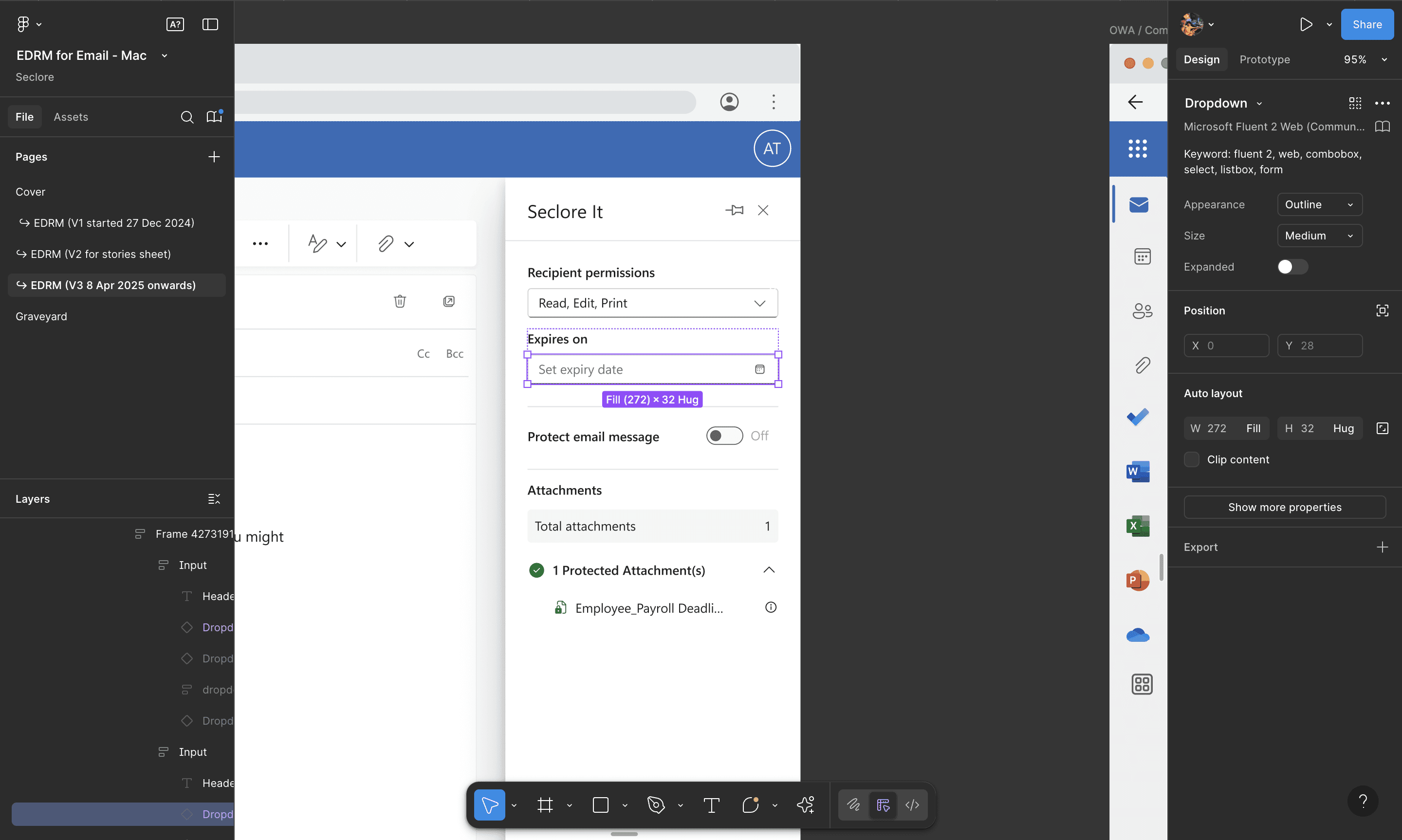
Task: Switch to Dev Mode code icon
Action: pyautogui.click(x=912, y=804)
